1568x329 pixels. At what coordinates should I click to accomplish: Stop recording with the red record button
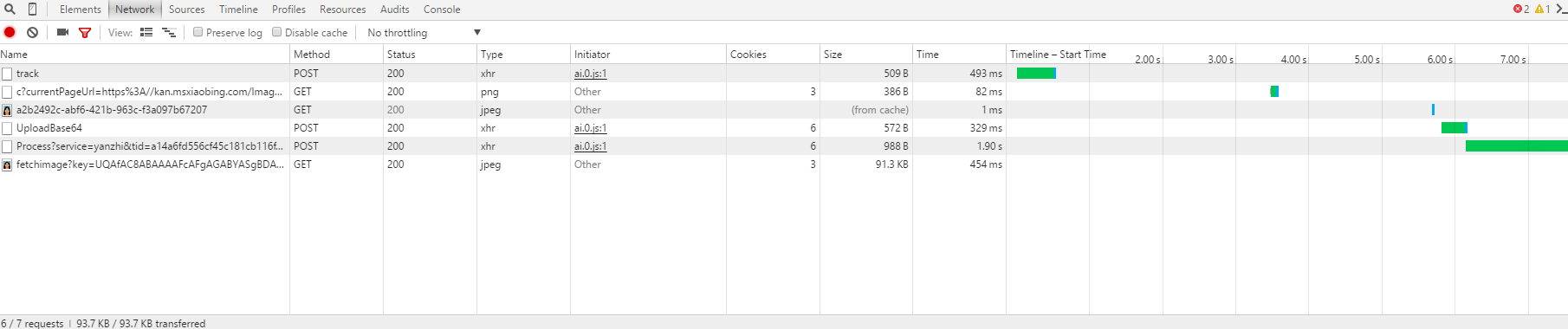(x=10, y=32)
